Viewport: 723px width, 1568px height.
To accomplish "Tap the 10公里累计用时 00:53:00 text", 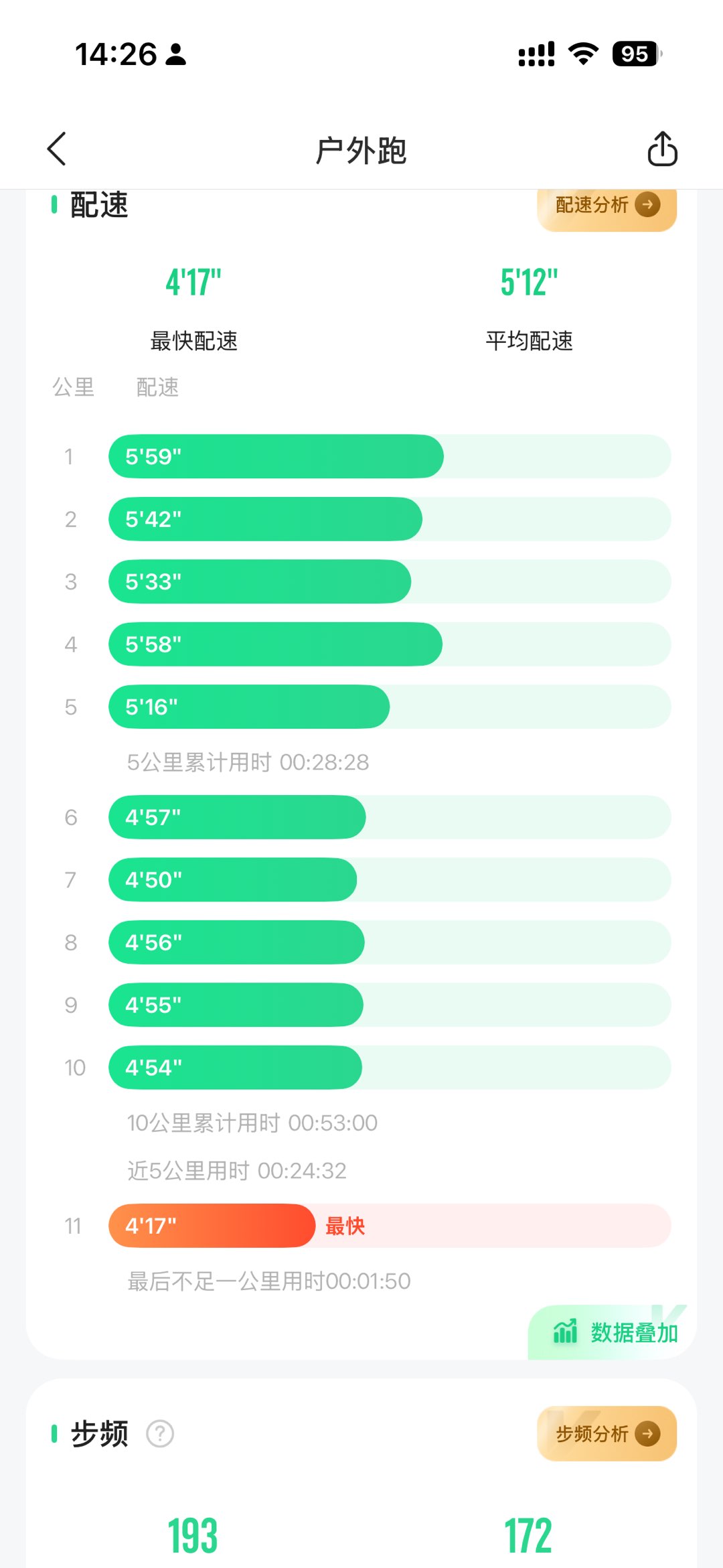I will point(252,1123).
